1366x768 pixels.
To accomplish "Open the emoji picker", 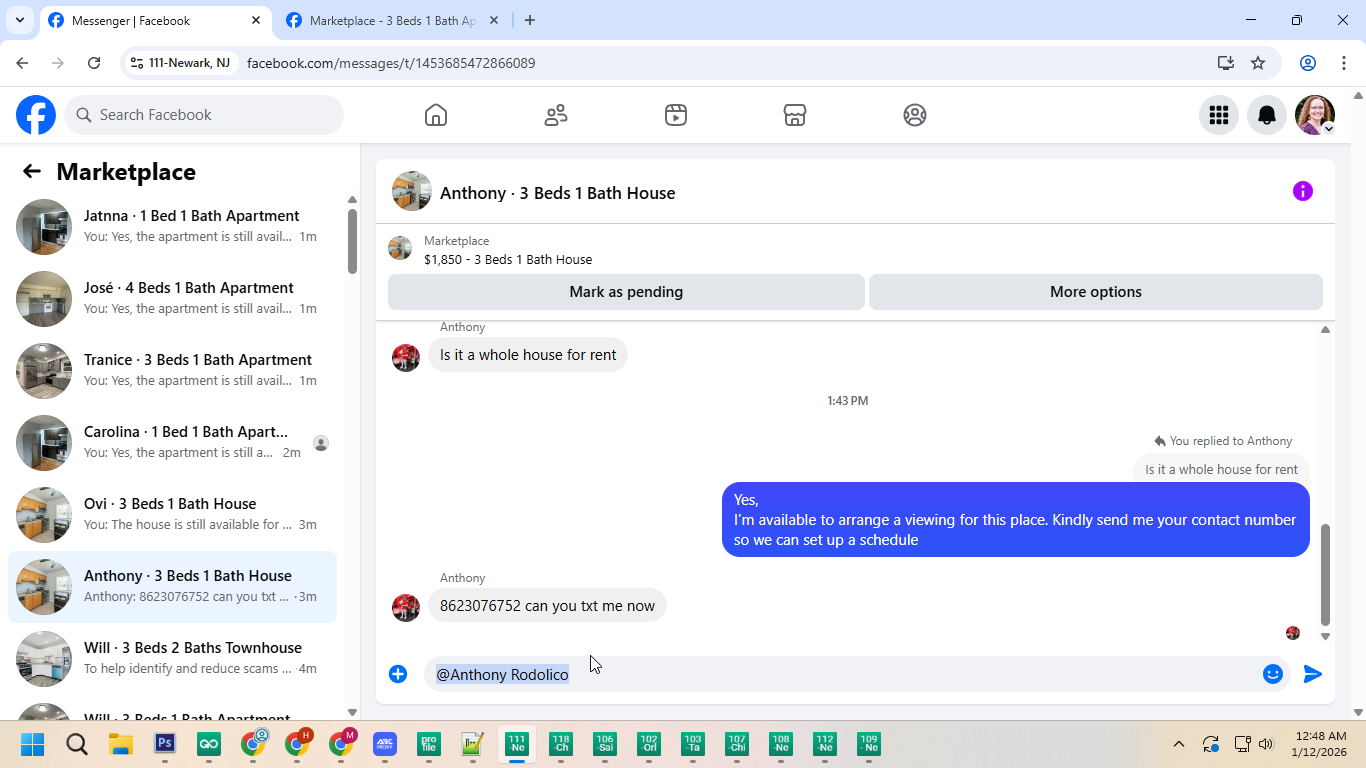I will coord(1273,674).
